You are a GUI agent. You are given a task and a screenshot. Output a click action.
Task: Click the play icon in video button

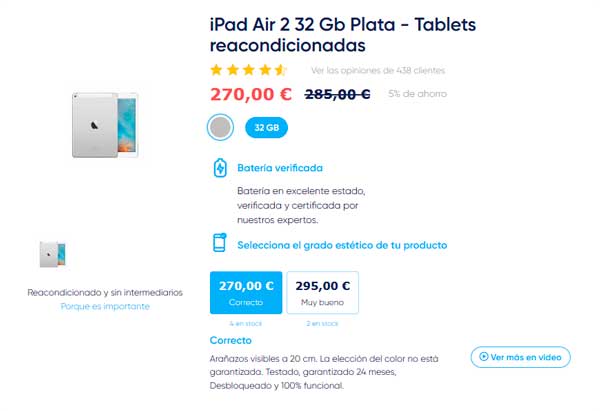click(484, 357)
